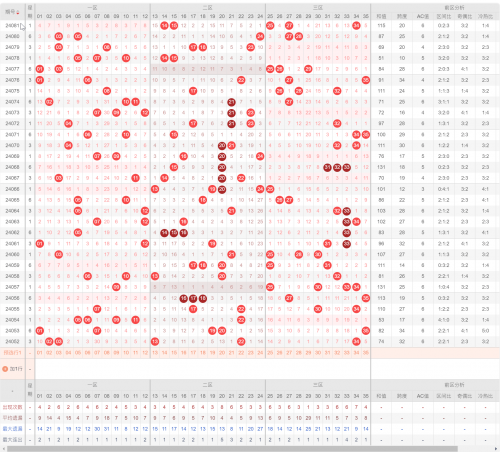Click the horizontal scrollbar thumb at bottom

point(232,449)
